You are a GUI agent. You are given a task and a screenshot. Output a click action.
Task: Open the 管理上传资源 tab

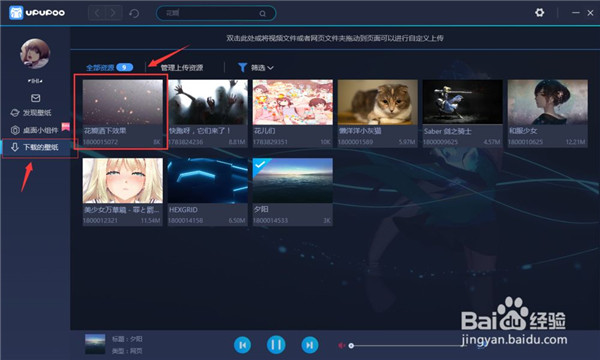click(182, 68)
